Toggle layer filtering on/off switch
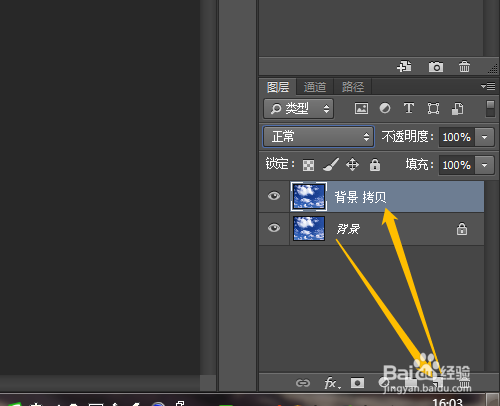500x406 pixels. coord(490,109)
